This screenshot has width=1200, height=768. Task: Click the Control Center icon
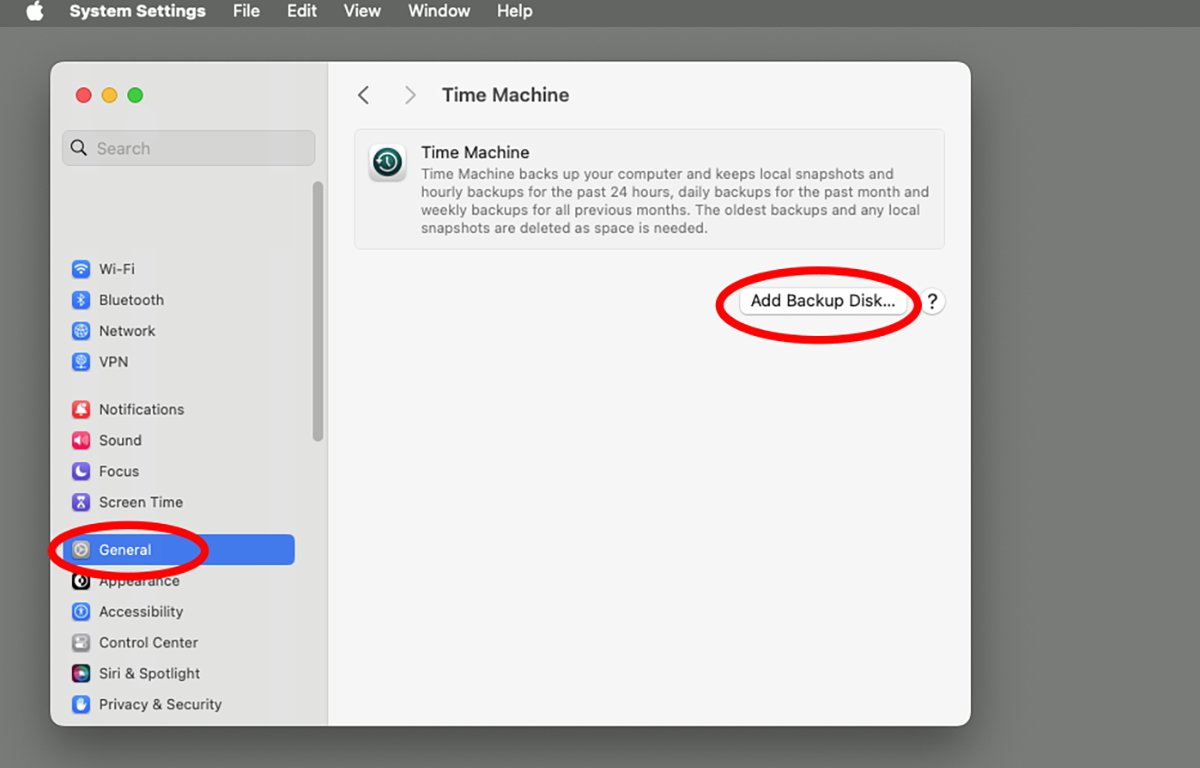coord(81,643)
